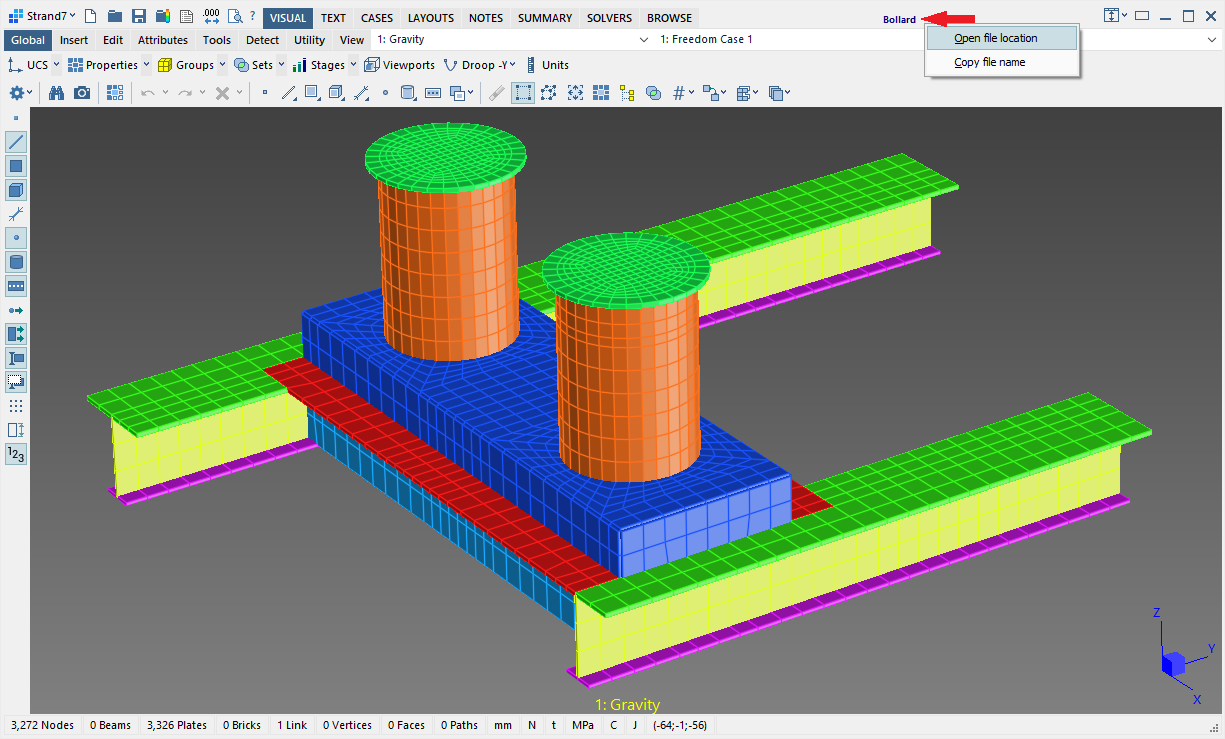
Task: Open help via the question mark icon
Action: pyautogui.click(x=252, y=16)
